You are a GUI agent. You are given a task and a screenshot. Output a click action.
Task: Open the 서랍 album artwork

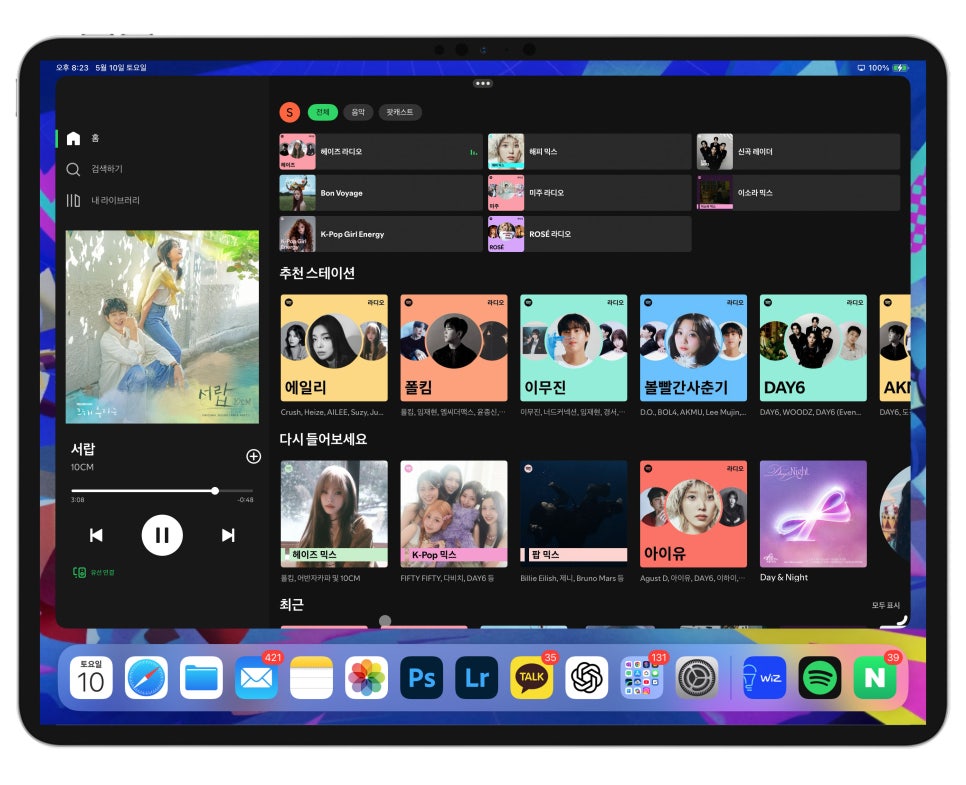[x=162, y=327]
